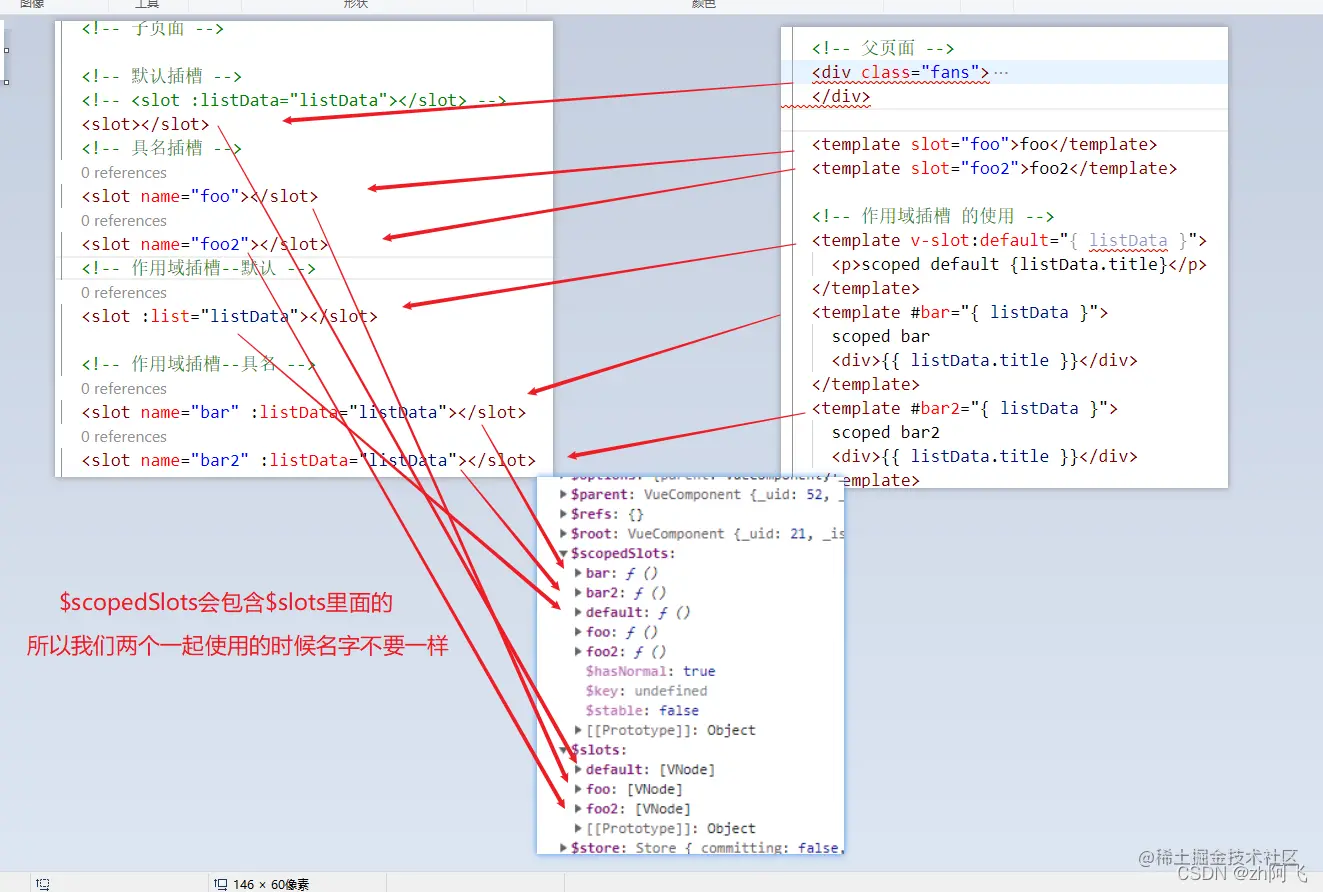Click the slot name="foo" code line
1323x892 pixels.
[x=200, y=196]
